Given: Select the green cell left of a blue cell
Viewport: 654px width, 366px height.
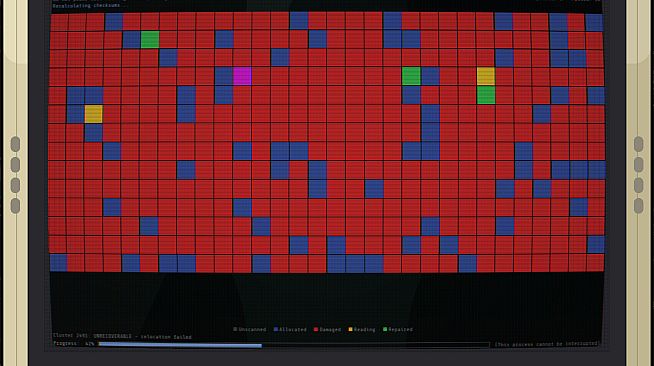Looking at the screenshot, I should coord(411,77).
